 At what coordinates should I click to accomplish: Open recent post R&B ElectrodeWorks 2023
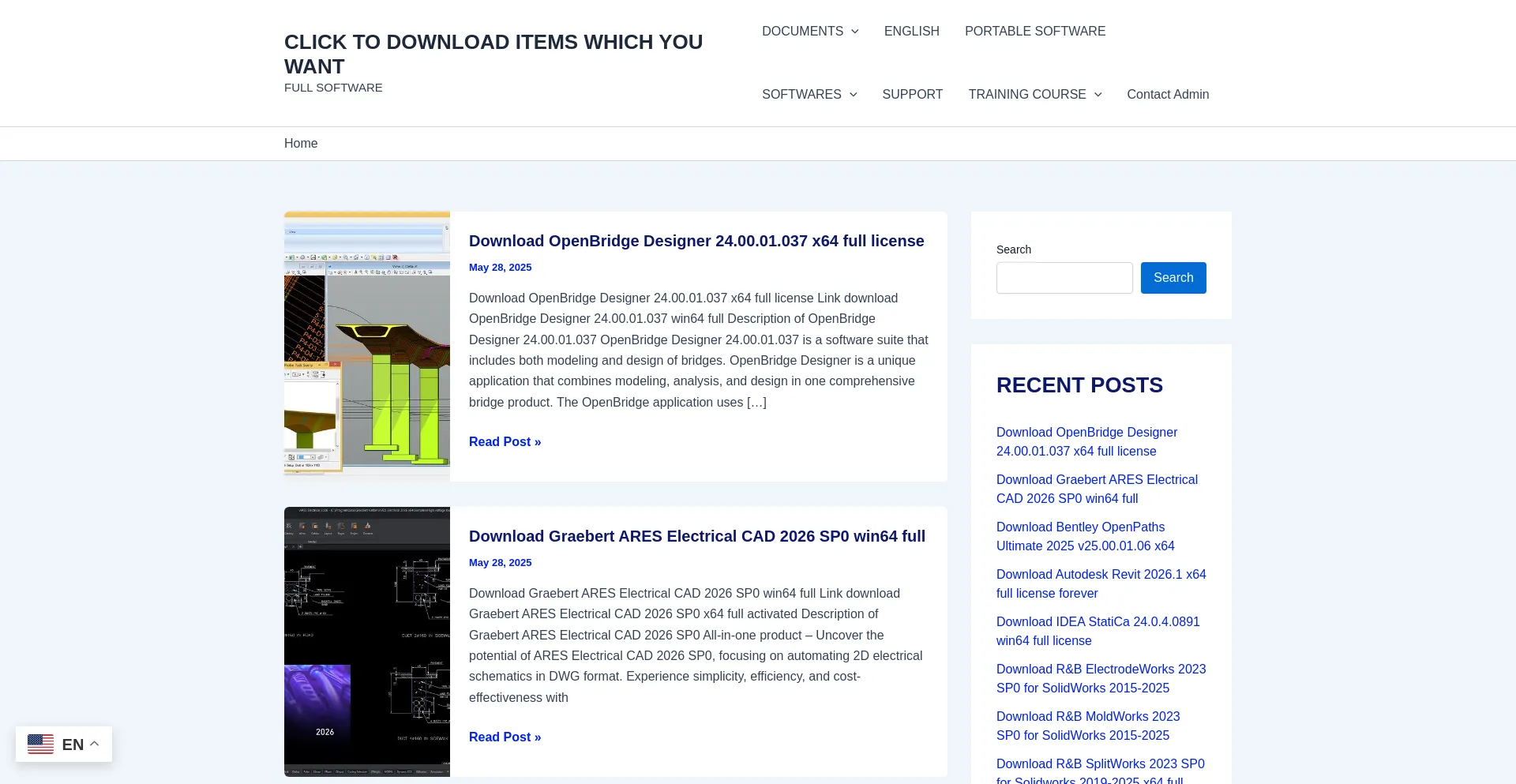(1101, 679)
